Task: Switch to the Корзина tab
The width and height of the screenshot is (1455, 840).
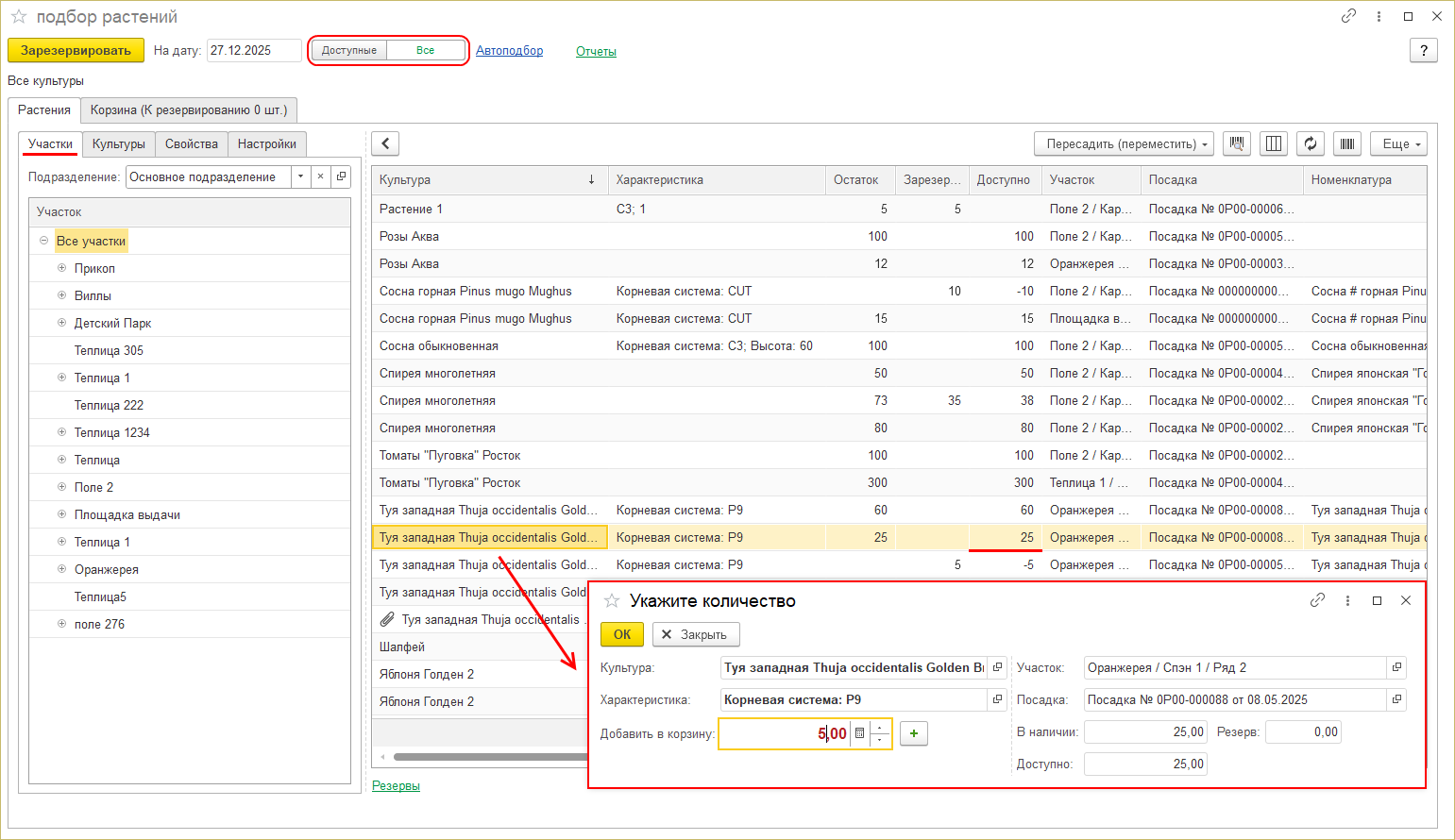Action: click(x=189, y=110)
